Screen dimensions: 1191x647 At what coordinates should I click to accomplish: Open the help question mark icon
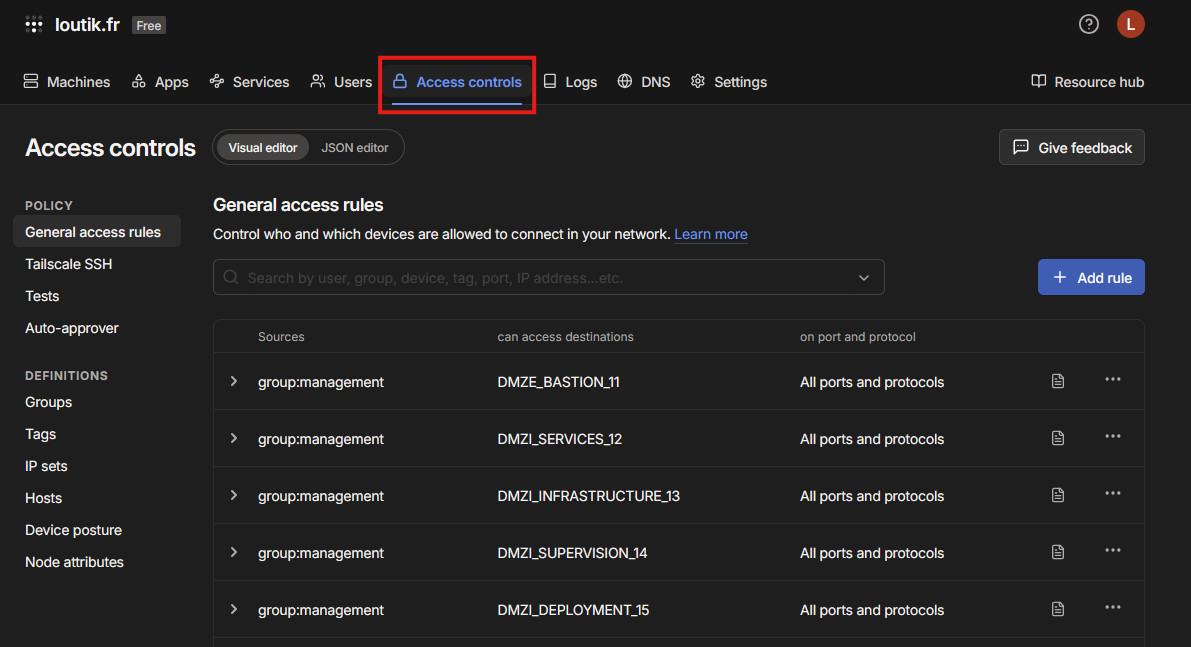(x=1088, y=24)
